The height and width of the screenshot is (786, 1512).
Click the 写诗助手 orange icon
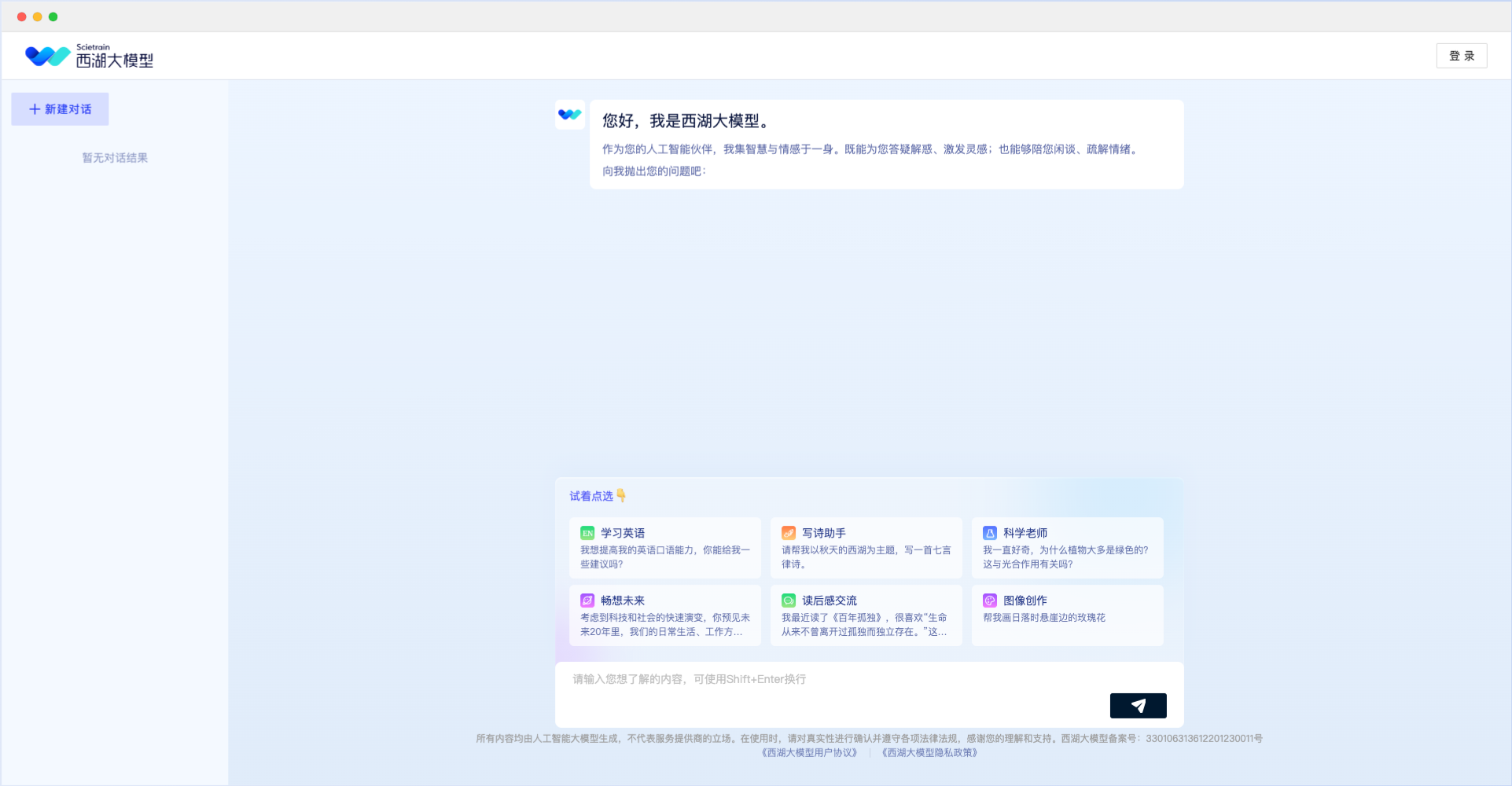click(789, 533)
